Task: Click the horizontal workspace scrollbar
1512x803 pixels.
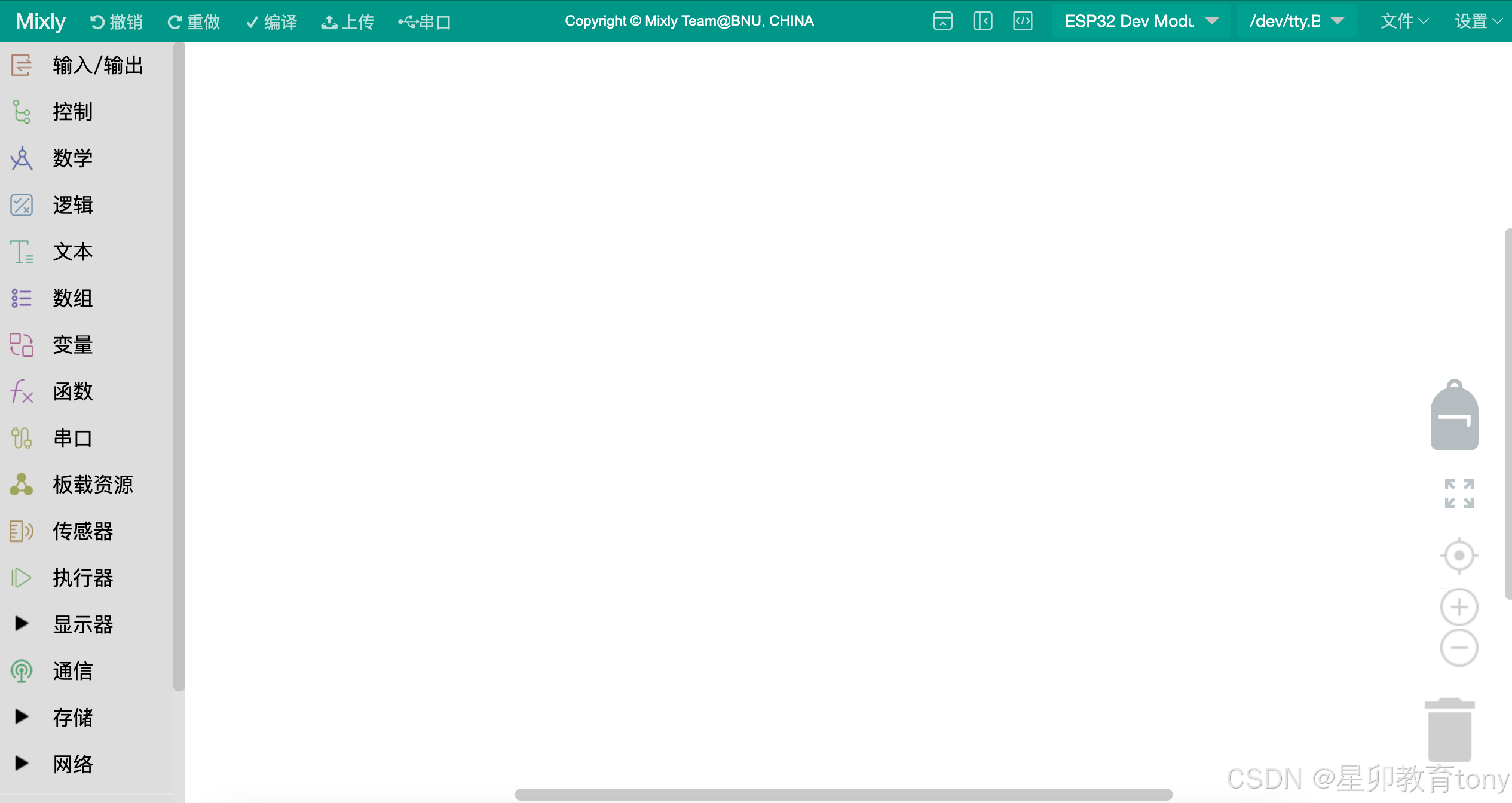Action: coord(843,795)
